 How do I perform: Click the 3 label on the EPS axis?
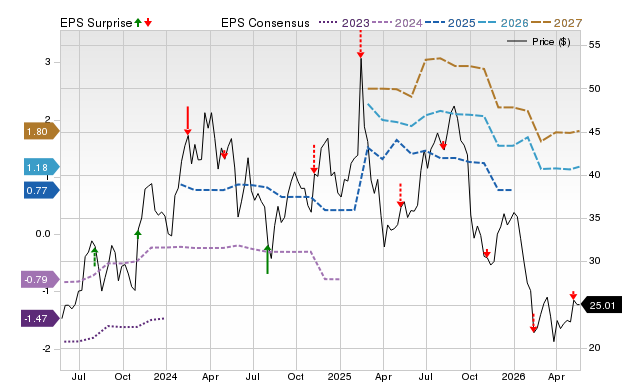pyautogui.click(x=48, y=62)
